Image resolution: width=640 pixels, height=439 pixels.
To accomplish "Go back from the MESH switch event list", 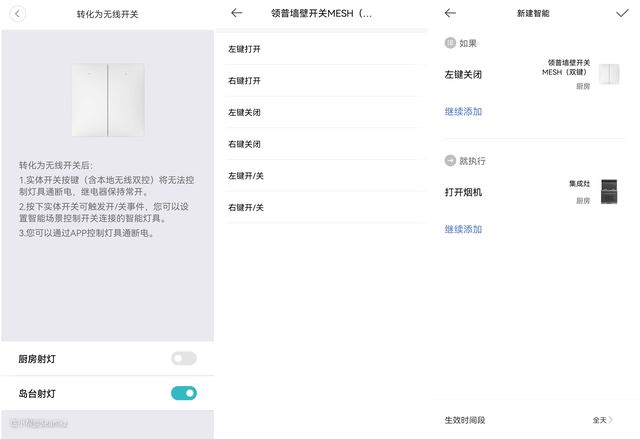I will click(x=236, y=14).
